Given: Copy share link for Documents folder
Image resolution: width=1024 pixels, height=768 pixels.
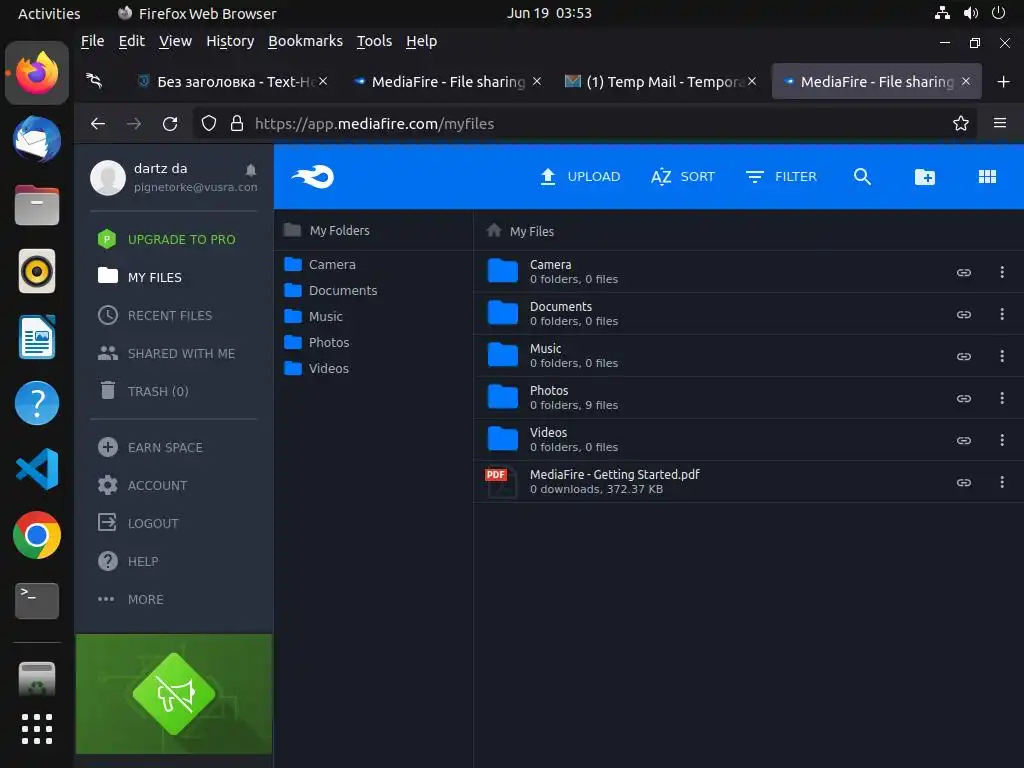Looking at the screenshot, I should pyautogui.click(x=963, y=314).
